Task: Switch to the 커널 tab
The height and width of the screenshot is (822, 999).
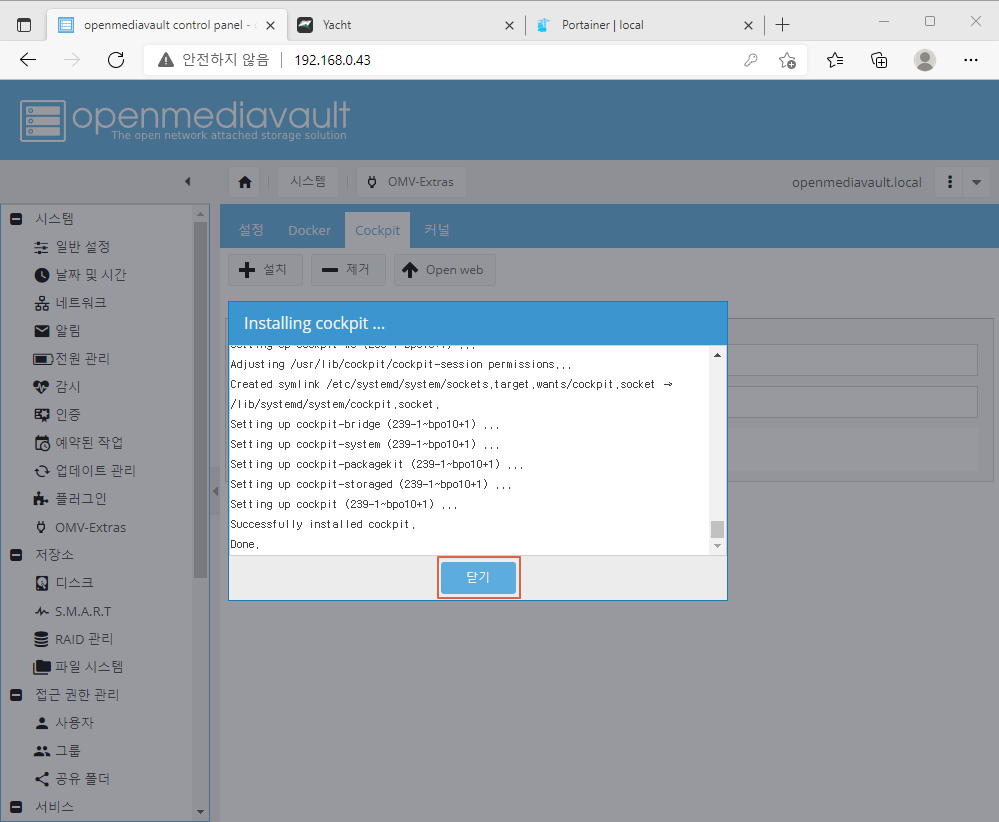Action: (436, 230)
